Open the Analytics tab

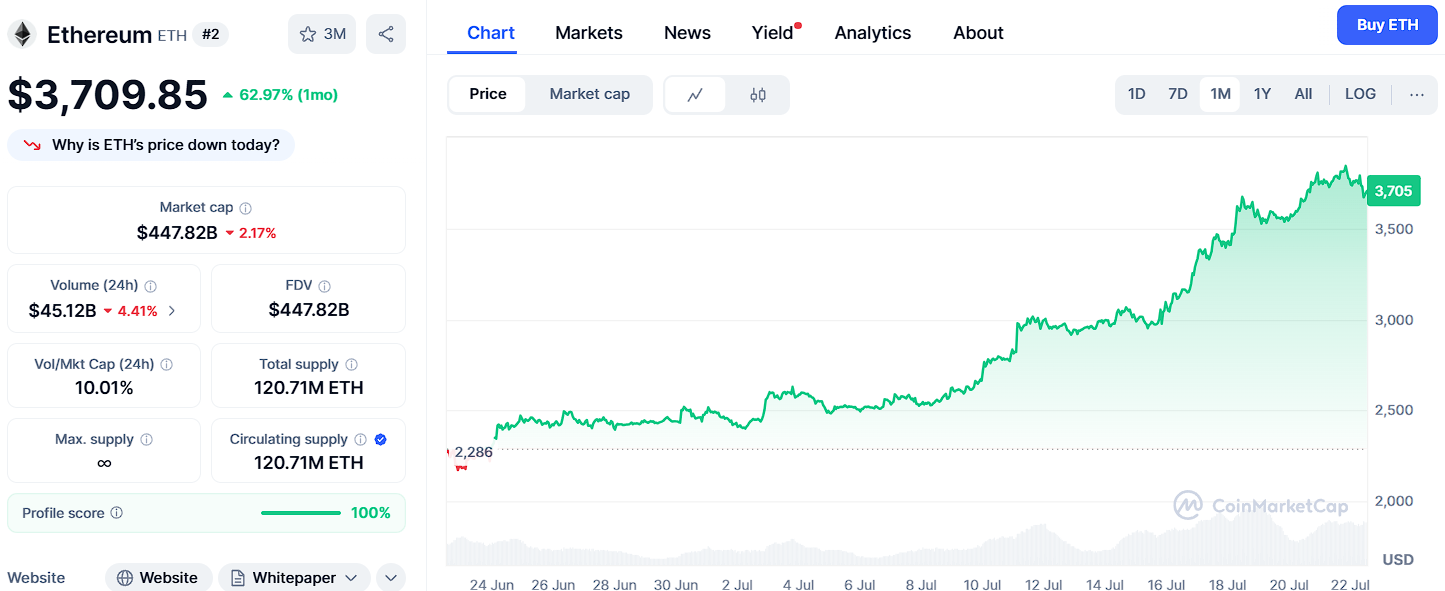873,33
